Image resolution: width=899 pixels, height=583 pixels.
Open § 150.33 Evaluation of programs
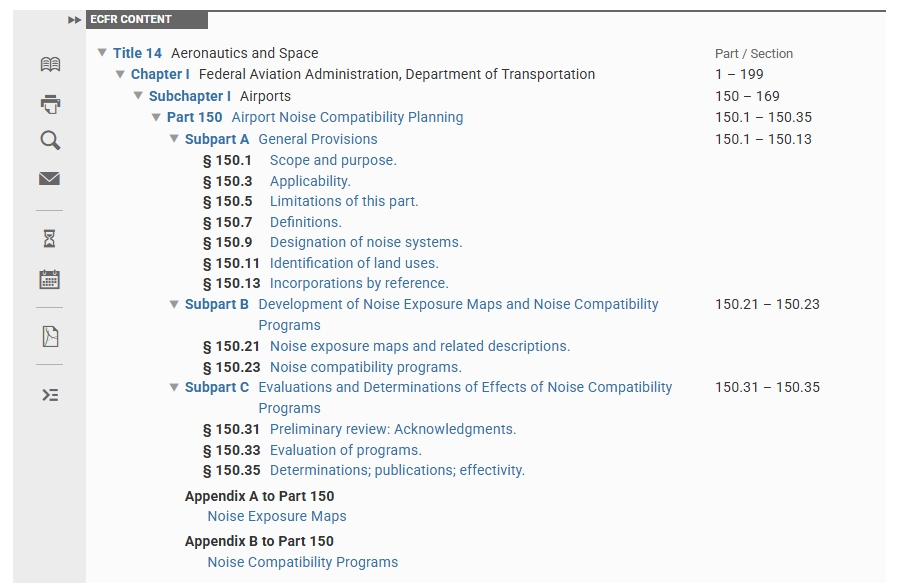point(345,450)
